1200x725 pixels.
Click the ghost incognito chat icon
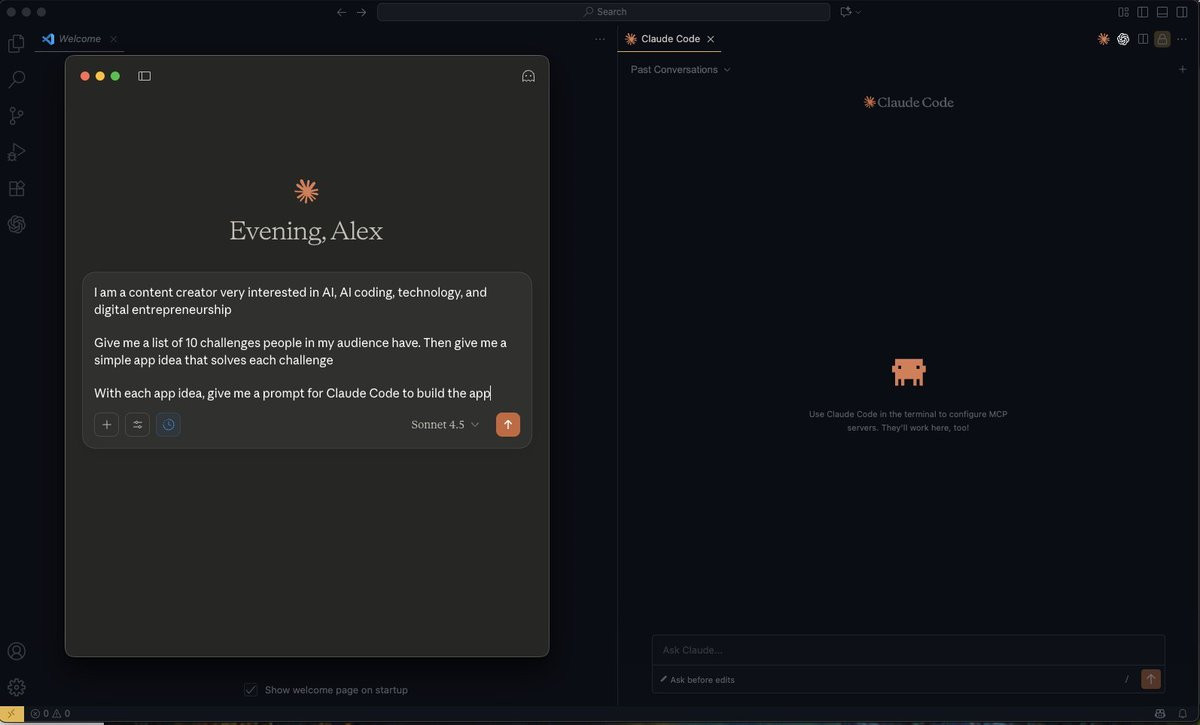(528, 76)
